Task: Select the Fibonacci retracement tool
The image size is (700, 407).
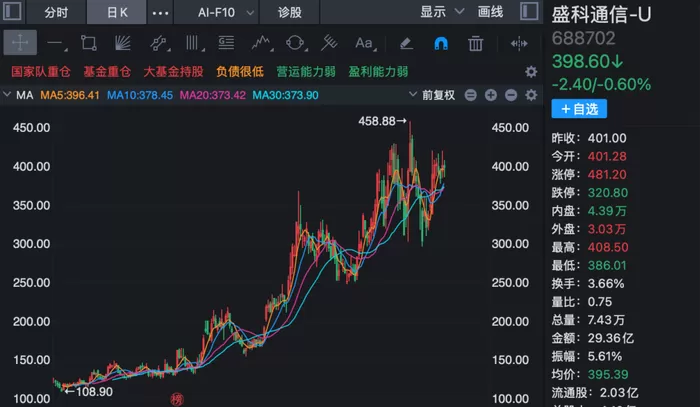Action: [x=226, y=43]
